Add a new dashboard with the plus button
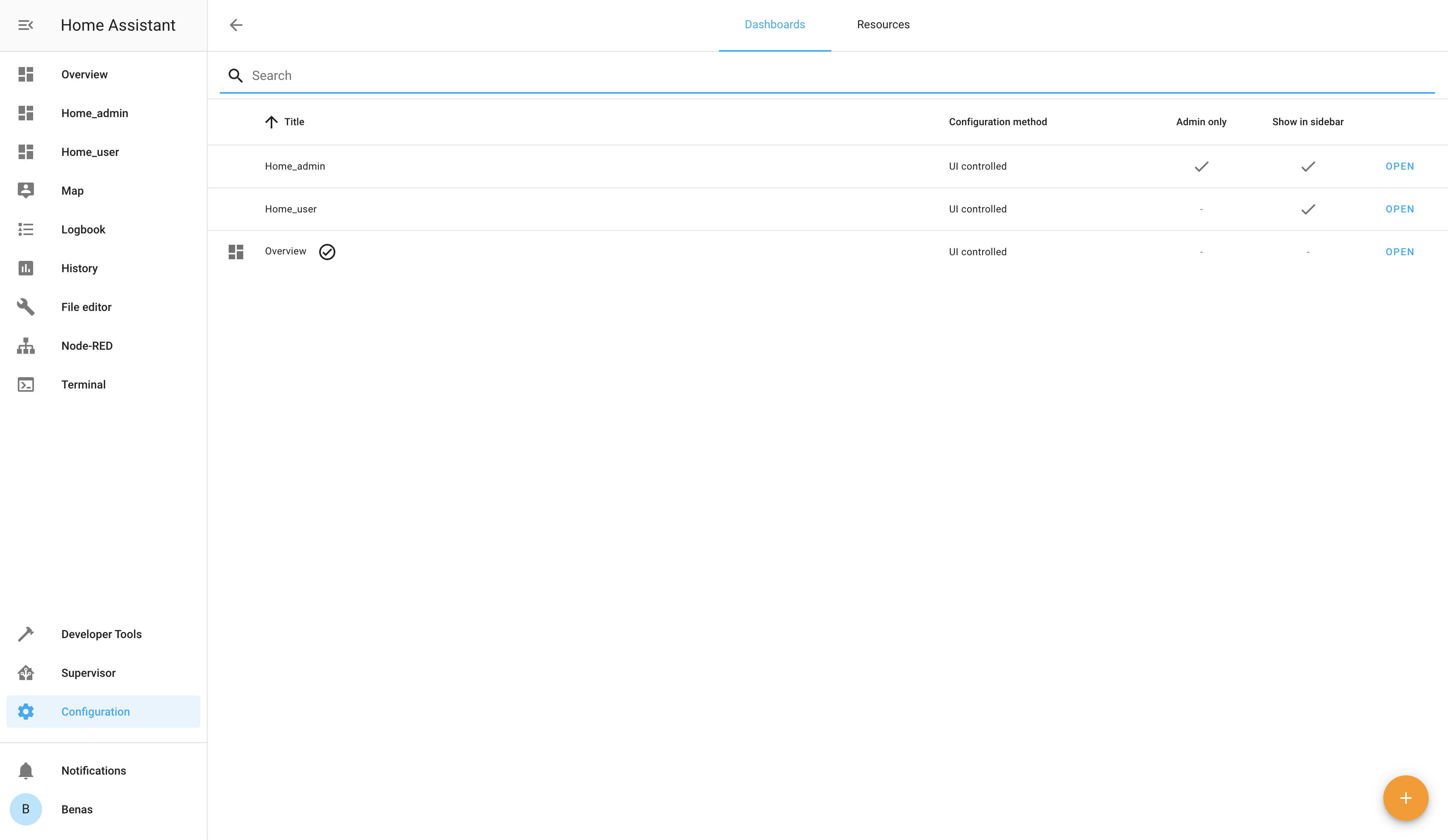This screenshot has height=840, width=1448. (1405, 798)
